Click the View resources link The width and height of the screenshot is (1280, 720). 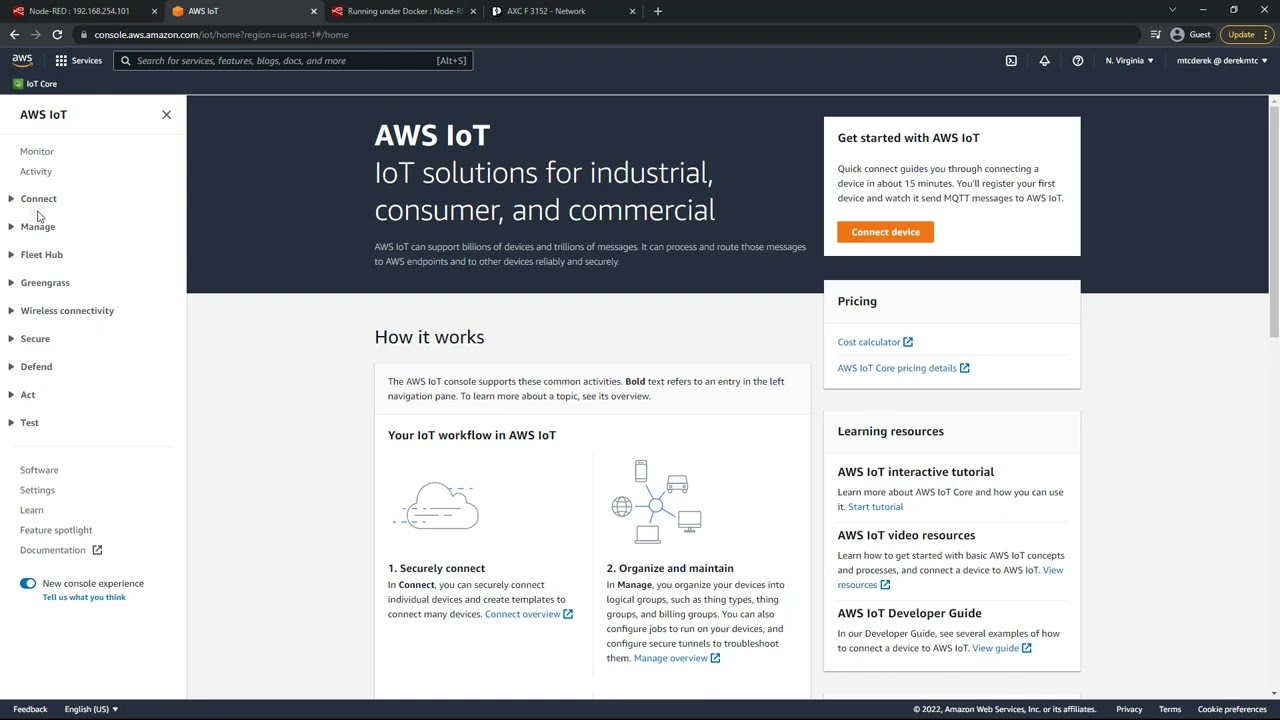pos(950,577)
